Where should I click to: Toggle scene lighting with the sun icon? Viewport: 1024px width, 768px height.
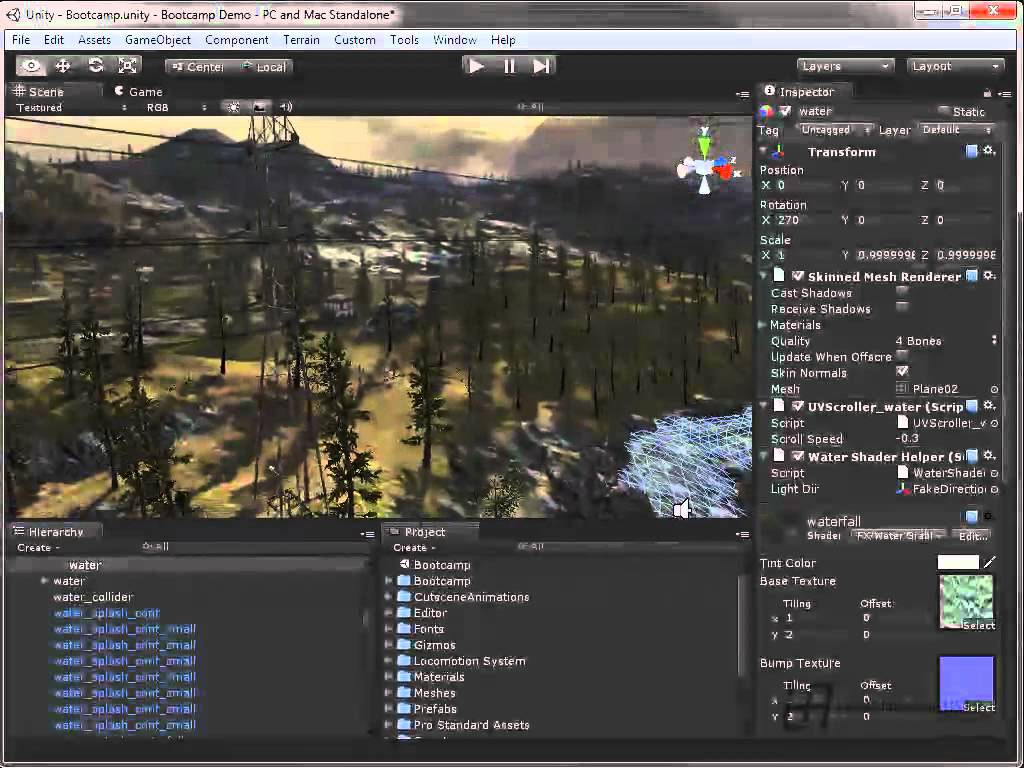pyautogui.click(x=231, y=105)
